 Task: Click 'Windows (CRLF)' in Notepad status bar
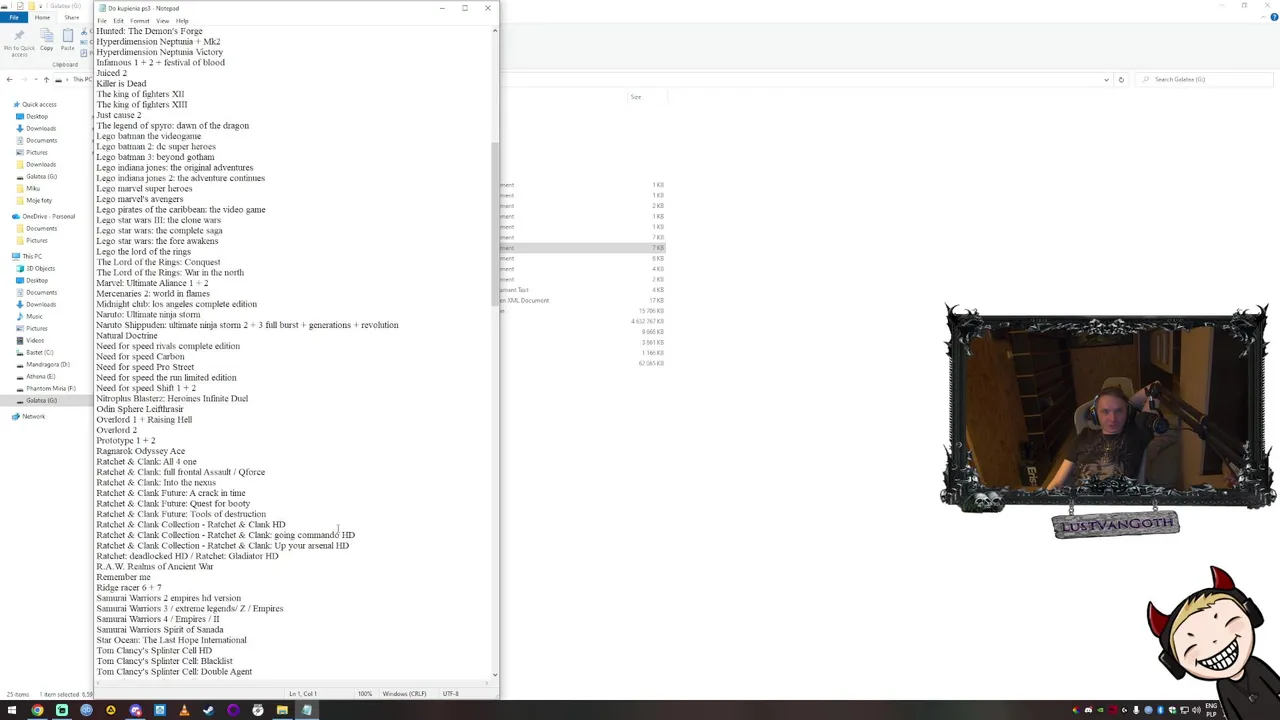click(x=404, y=694)
